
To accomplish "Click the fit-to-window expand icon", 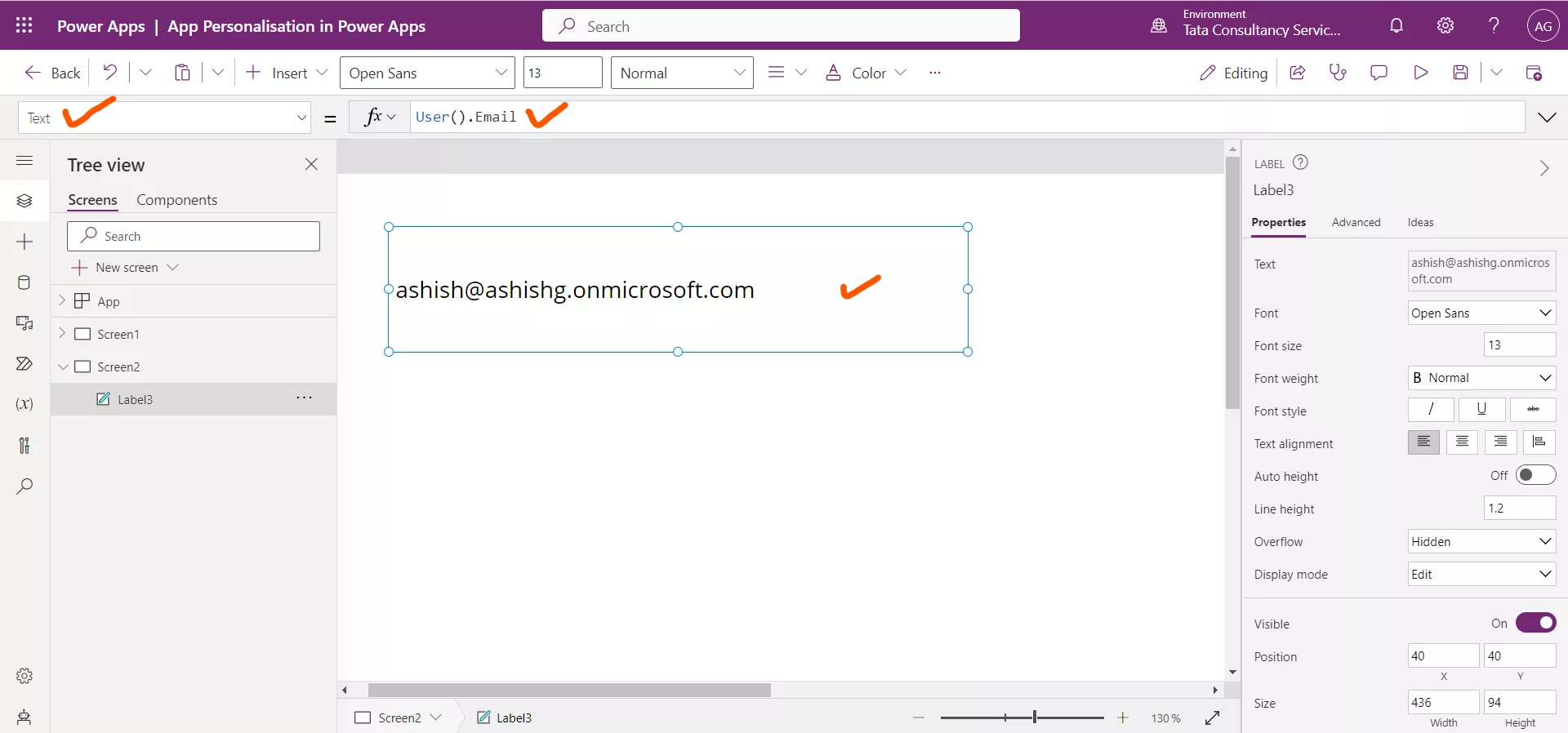I will click(1213, 717).
